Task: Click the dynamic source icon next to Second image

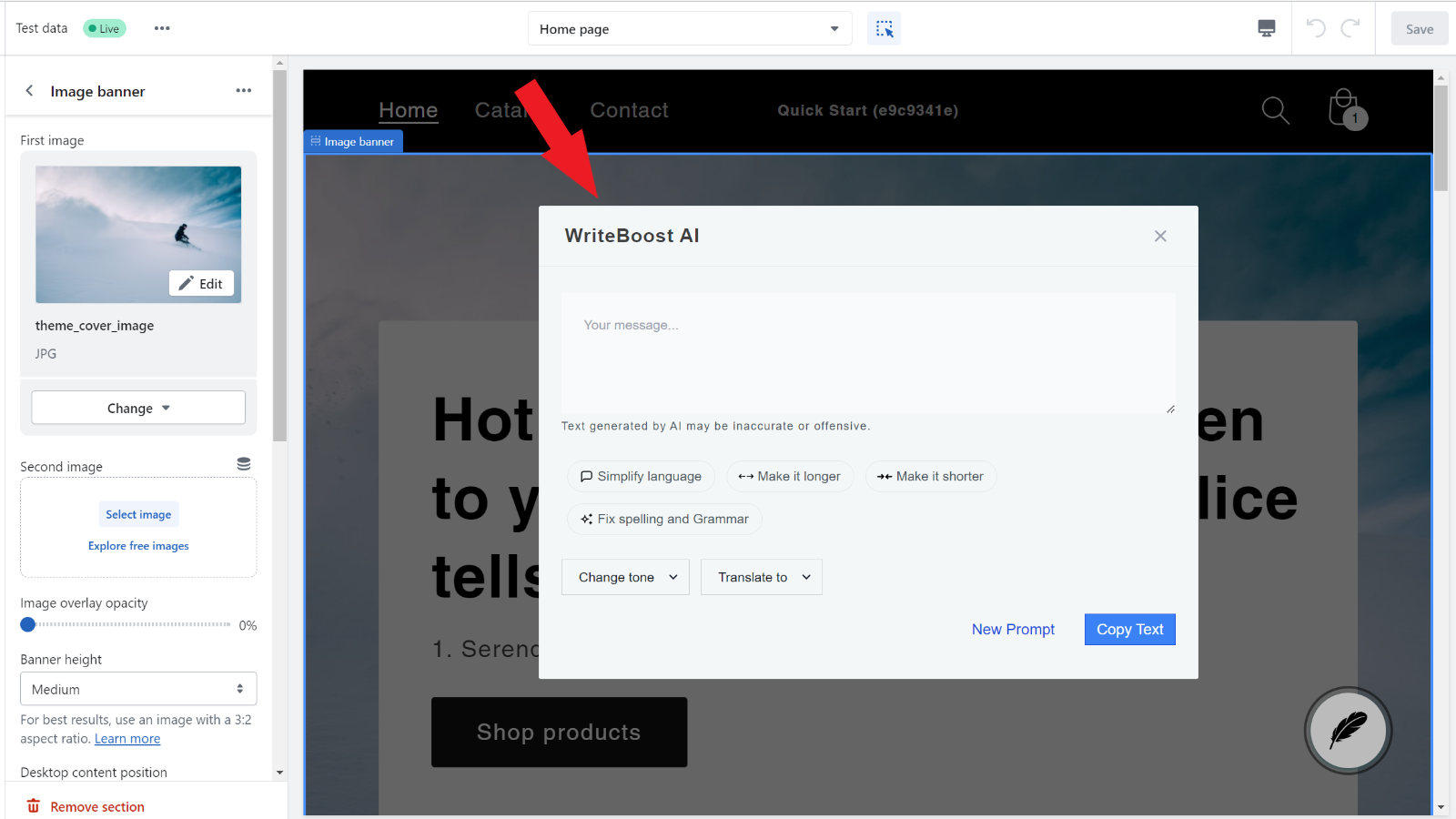Action: (x=243, y=463)
